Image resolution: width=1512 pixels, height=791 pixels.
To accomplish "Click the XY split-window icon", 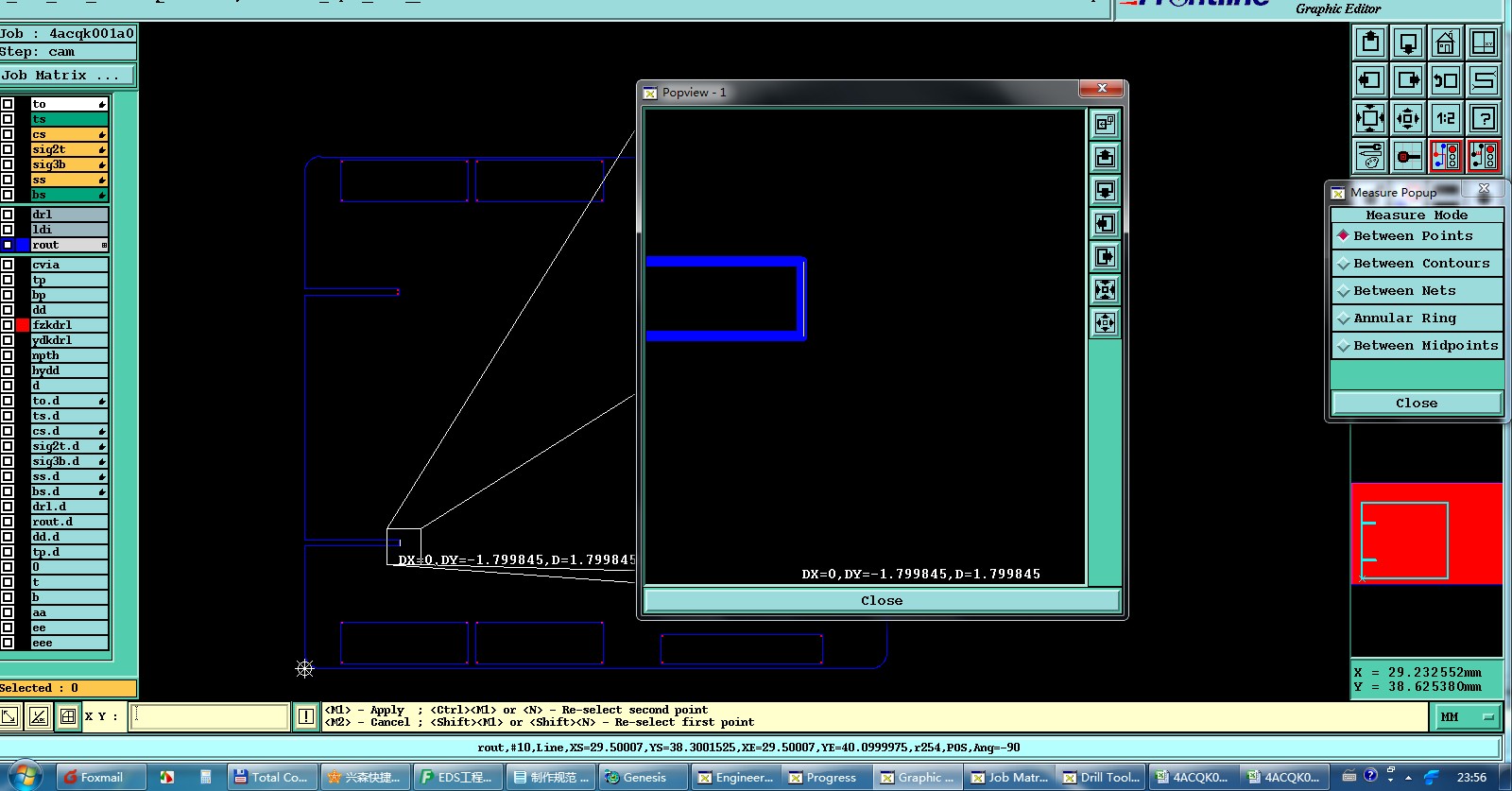I will click(x=1484, y=43).
